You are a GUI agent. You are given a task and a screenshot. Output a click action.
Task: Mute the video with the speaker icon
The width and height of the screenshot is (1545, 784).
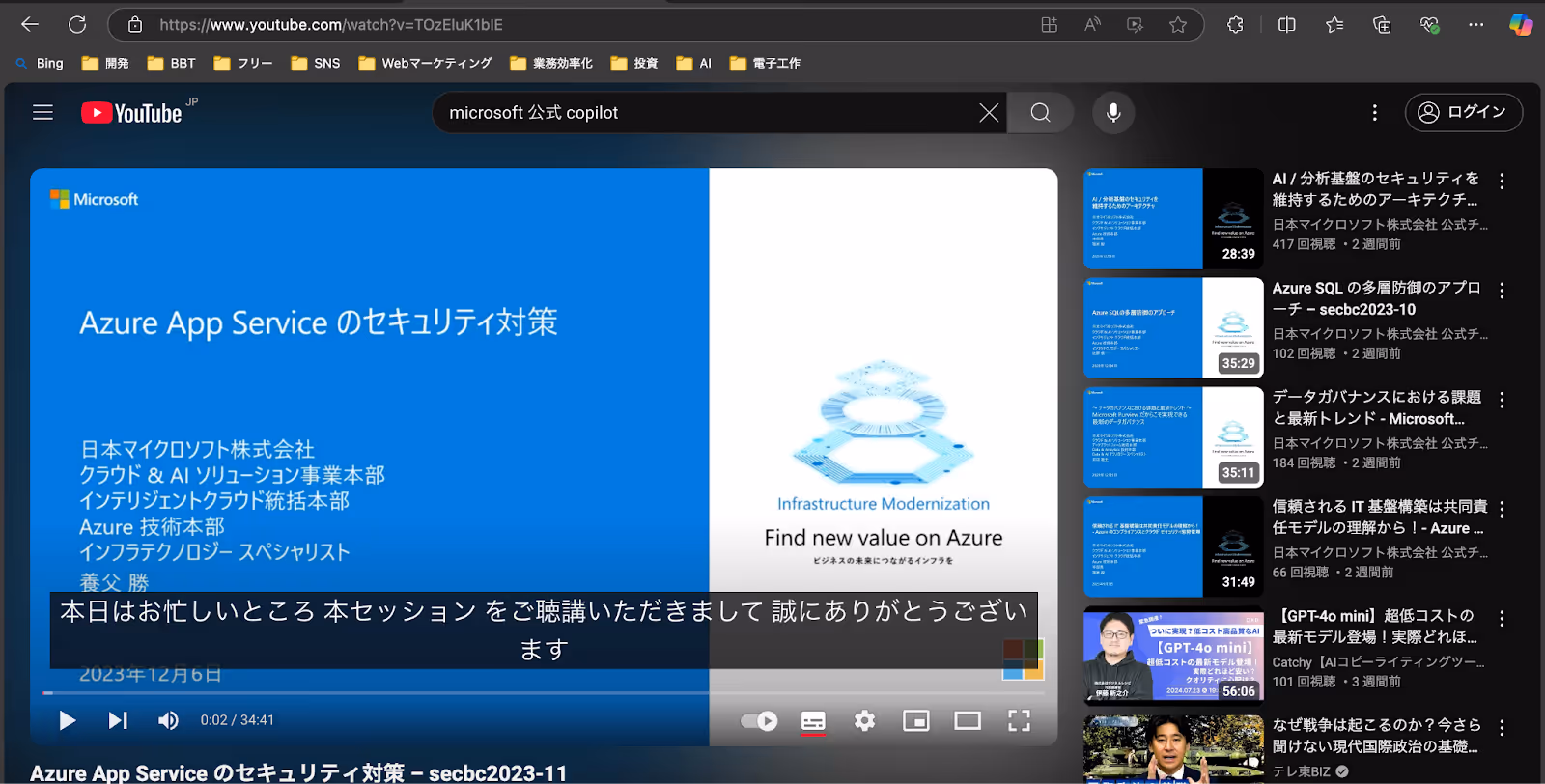(x=168, y=720)
